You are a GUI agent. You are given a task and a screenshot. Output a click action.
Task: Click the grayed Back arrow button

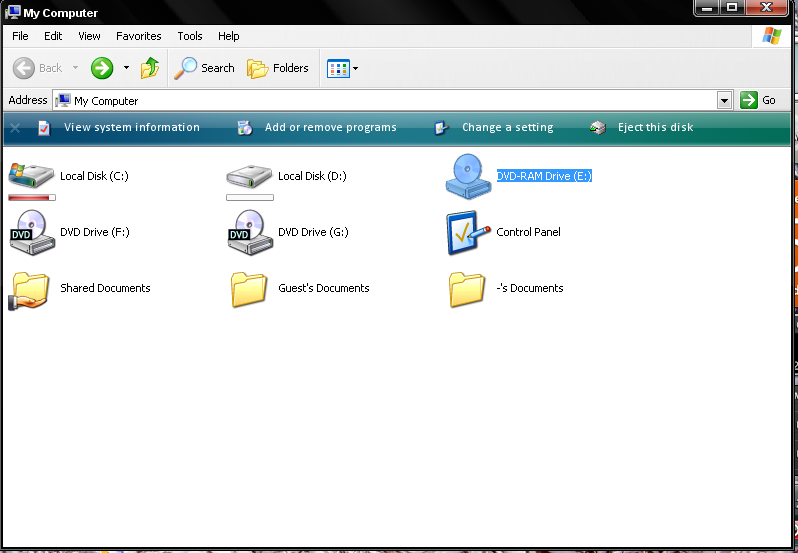pos(23,68)
